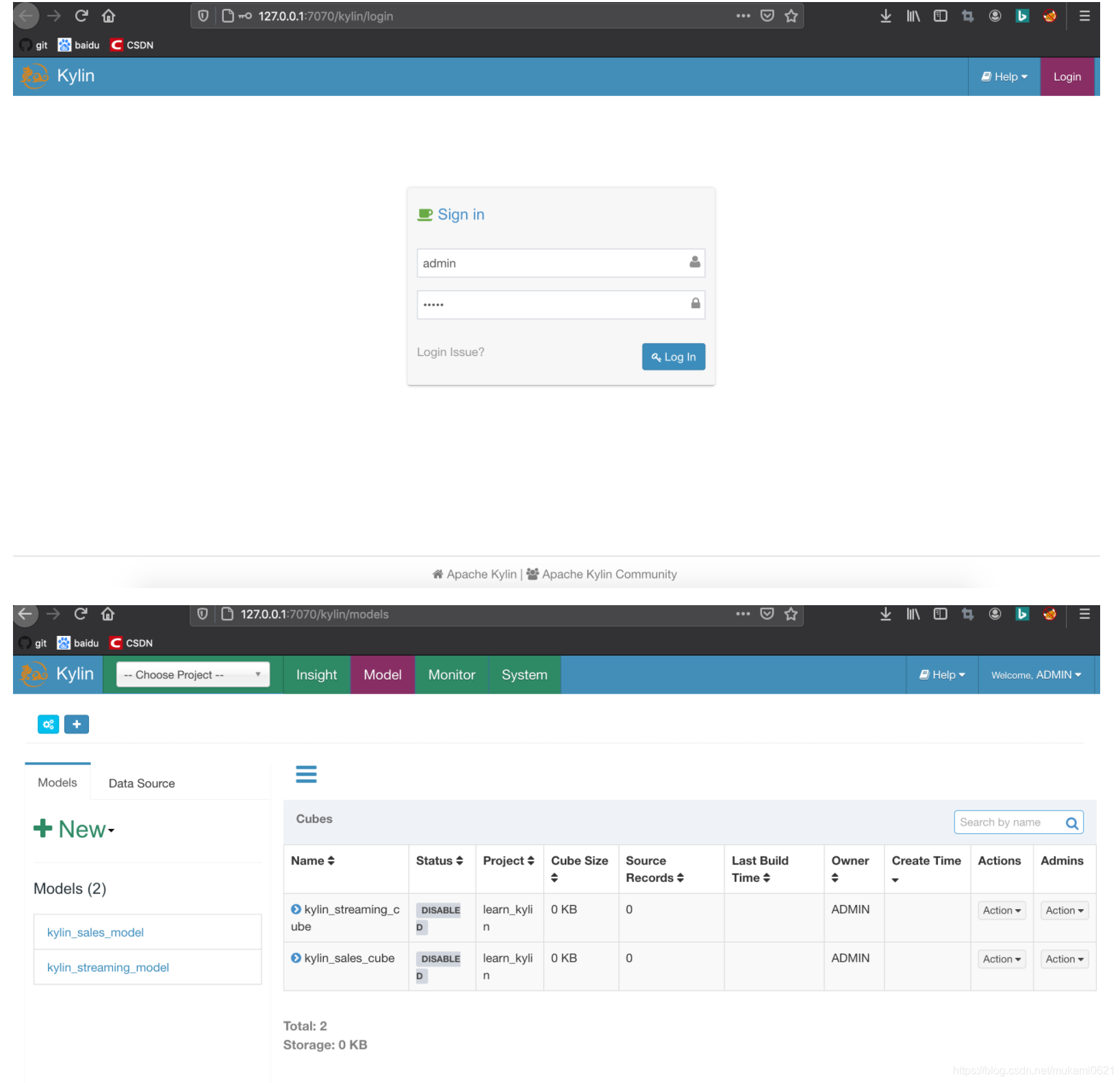This screenshot has width=1120, height=1083.
Task: Sort cubes by Name column
Action: (x=313, y=861)
